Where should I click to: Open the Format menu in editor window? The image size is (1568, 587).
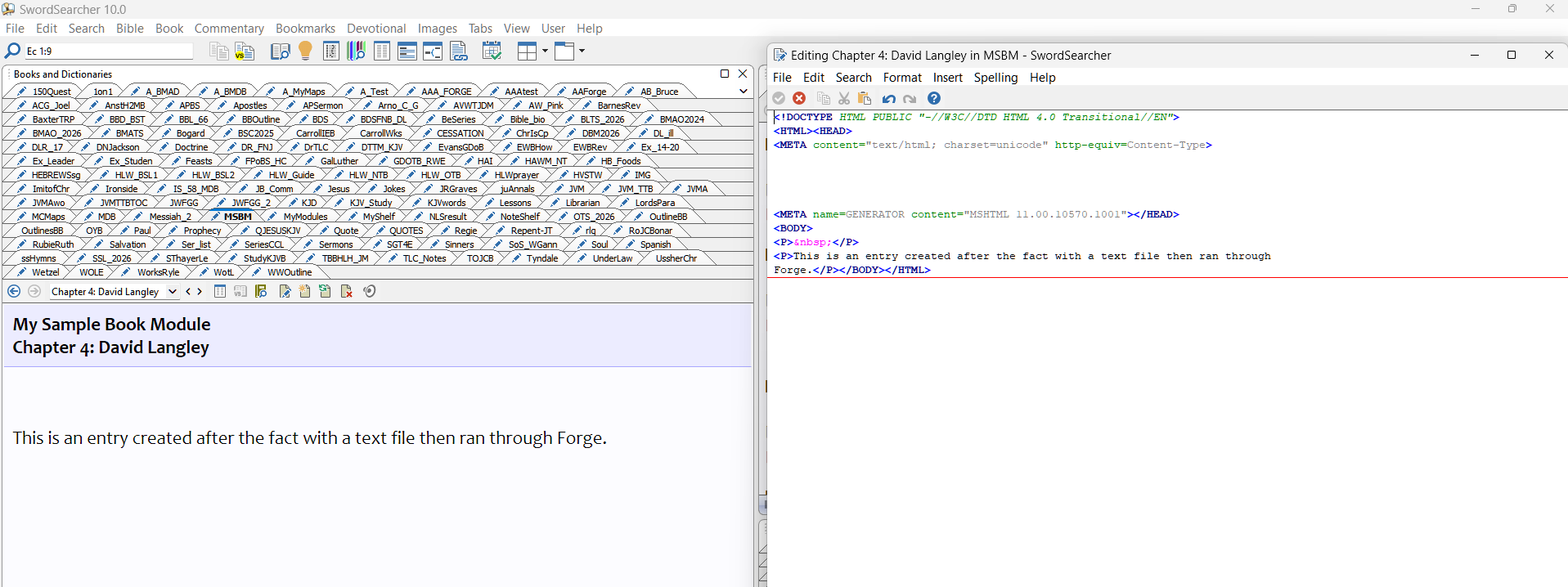pos(902,78)
